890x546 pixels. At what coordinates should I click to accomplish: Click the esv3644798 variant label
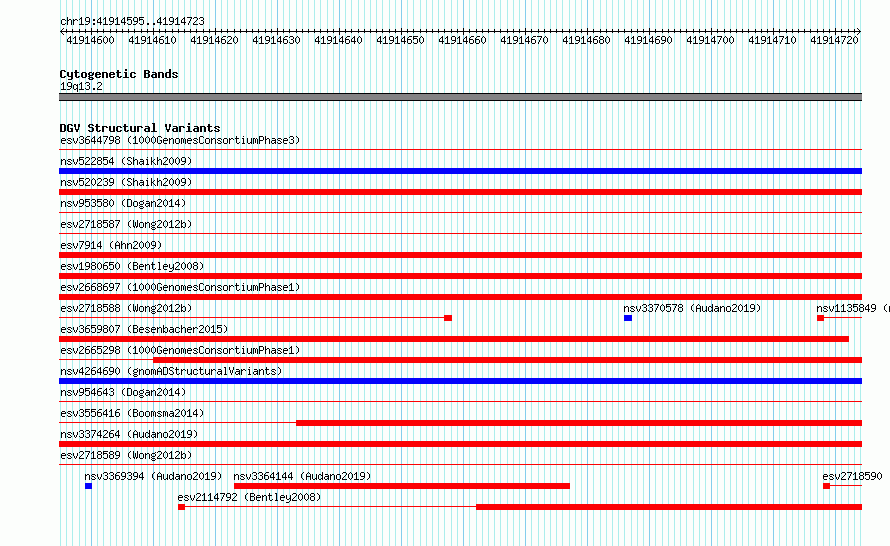tap(180, 140)
